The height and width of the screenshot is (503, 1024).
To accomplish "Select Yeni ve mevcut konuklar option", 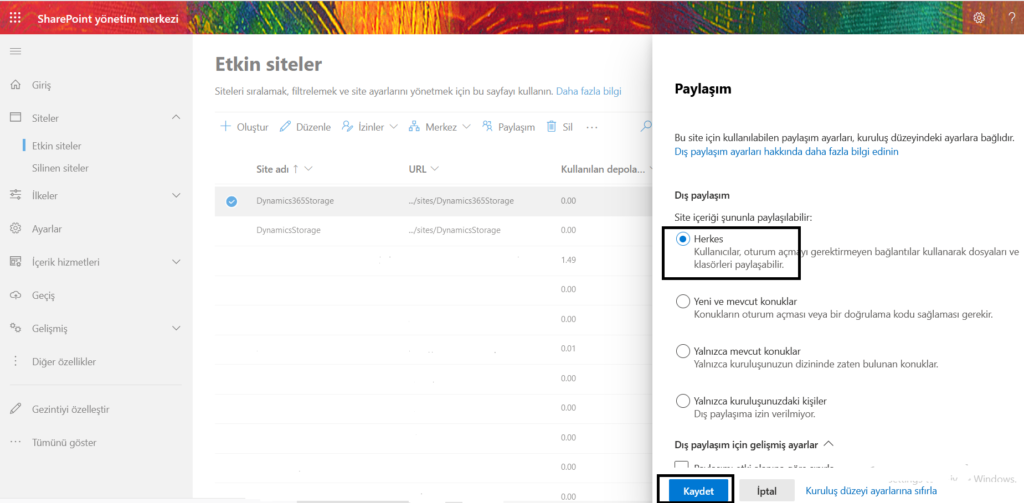I will (682, 302).
